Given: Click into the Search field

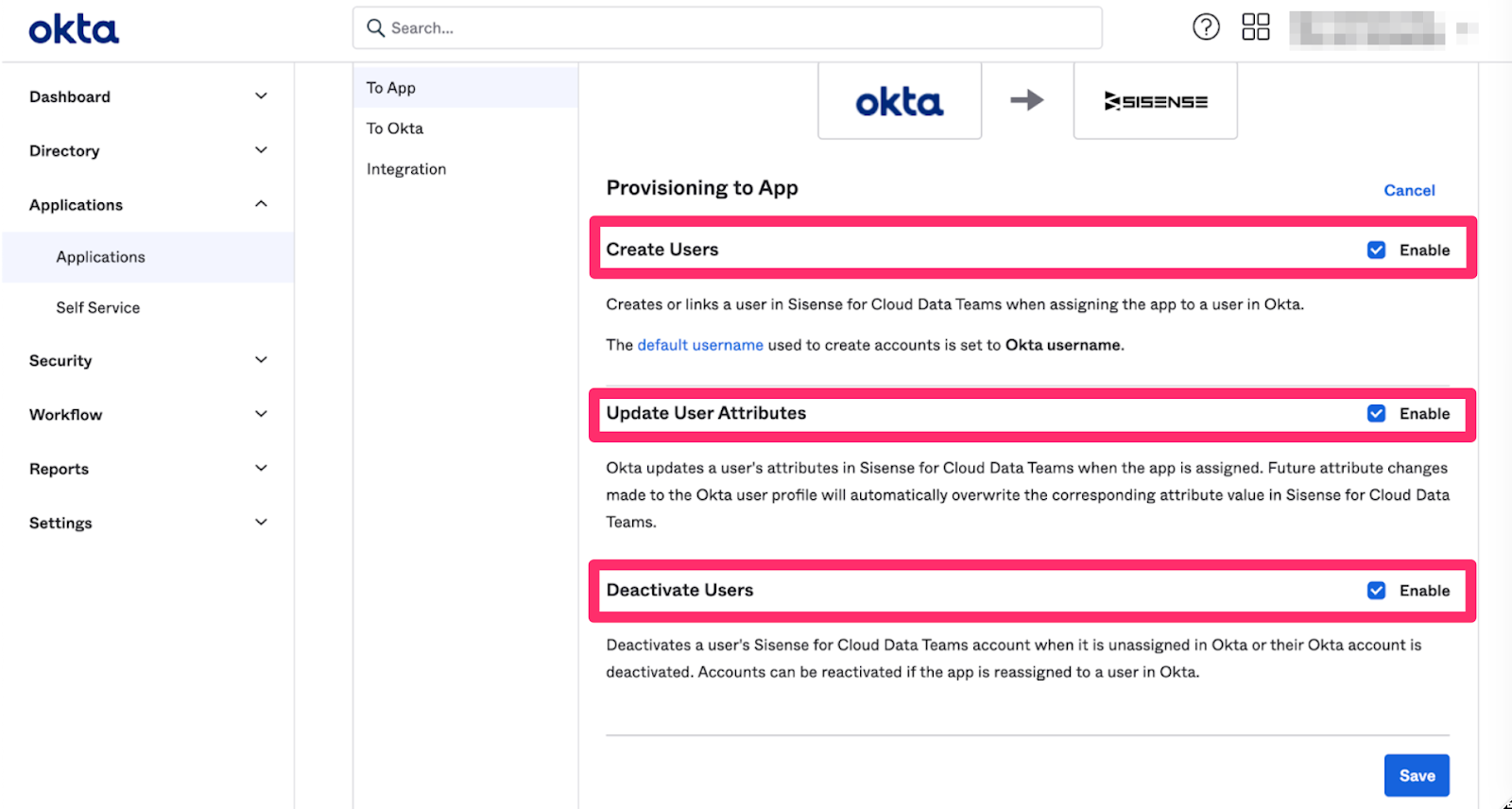Looking at the screenshot, I should (x=728, y=28).
